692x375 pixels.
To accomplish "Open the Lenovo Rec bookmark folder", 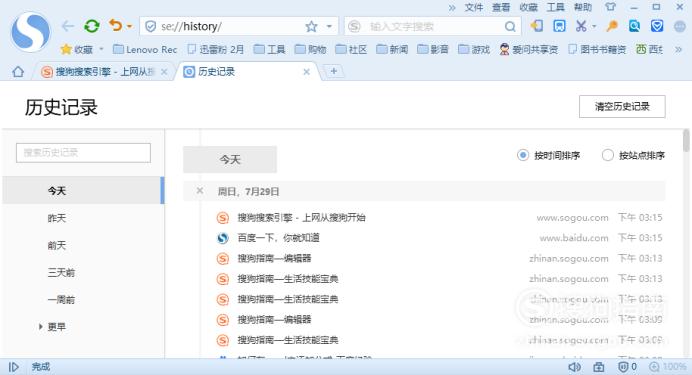I will (145, 49).
